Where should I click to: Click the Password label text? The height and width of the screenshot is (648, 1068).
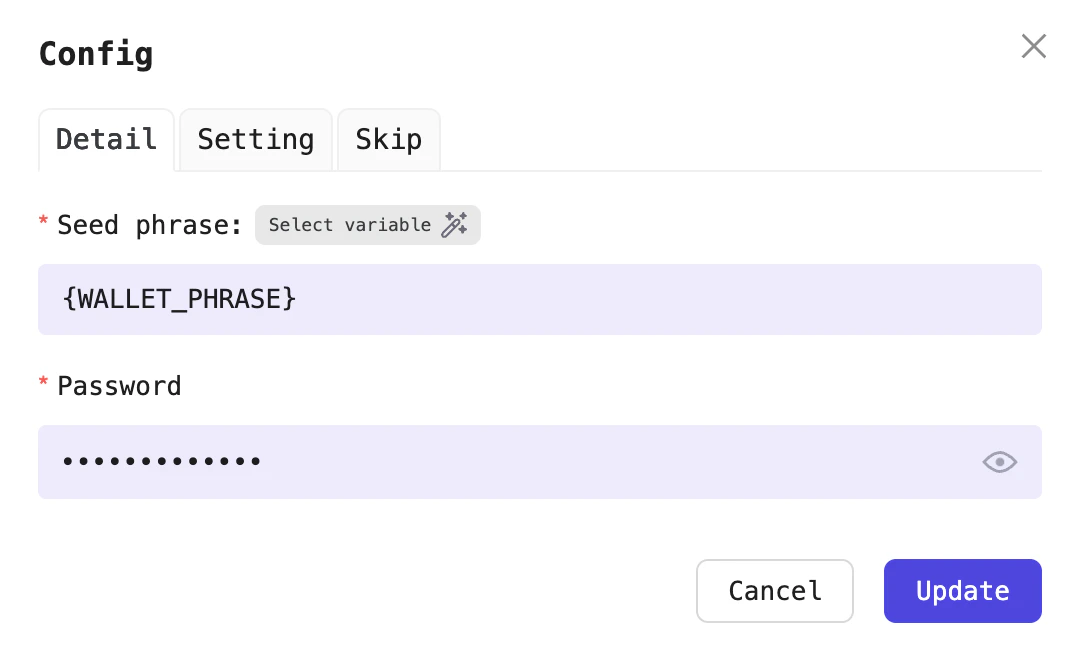[x=119, y=386]
